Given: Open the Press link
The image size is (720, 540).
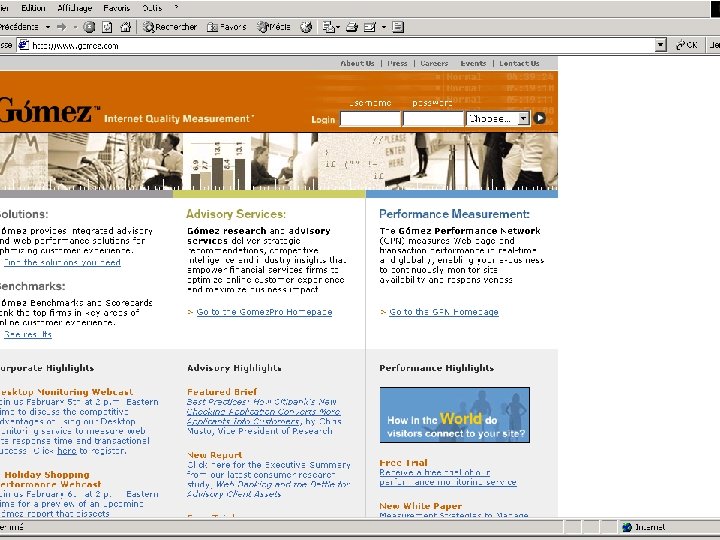Looking at the screenshot, I should pyautogui.click(x=397, y=63).
